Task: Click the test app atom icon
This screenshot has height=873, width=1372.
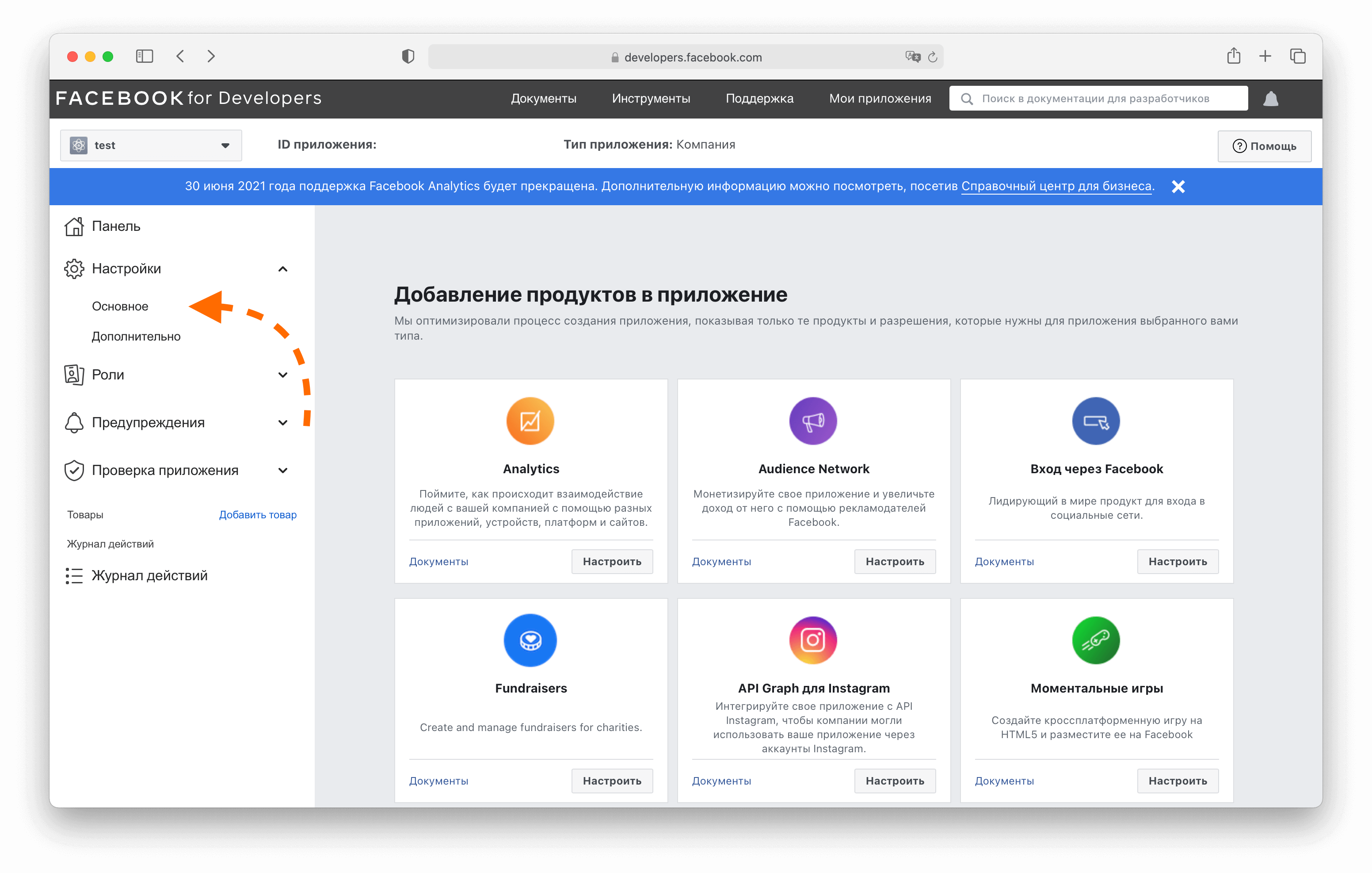Action: [x=79, y=145]
